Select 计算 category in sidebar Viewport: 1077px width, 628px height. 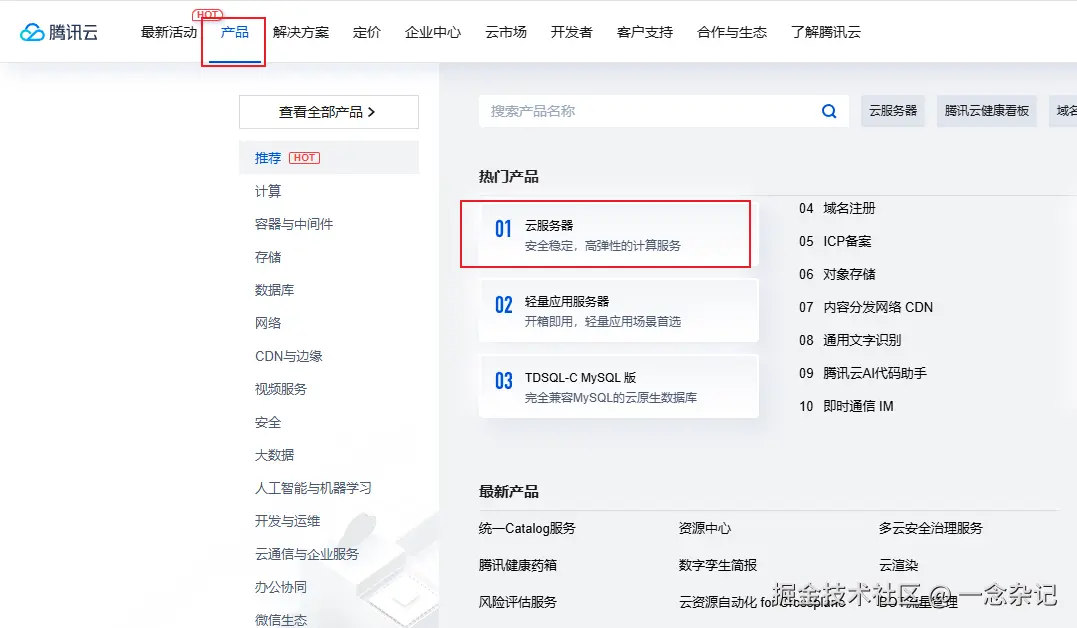click(x=268, y=191)
